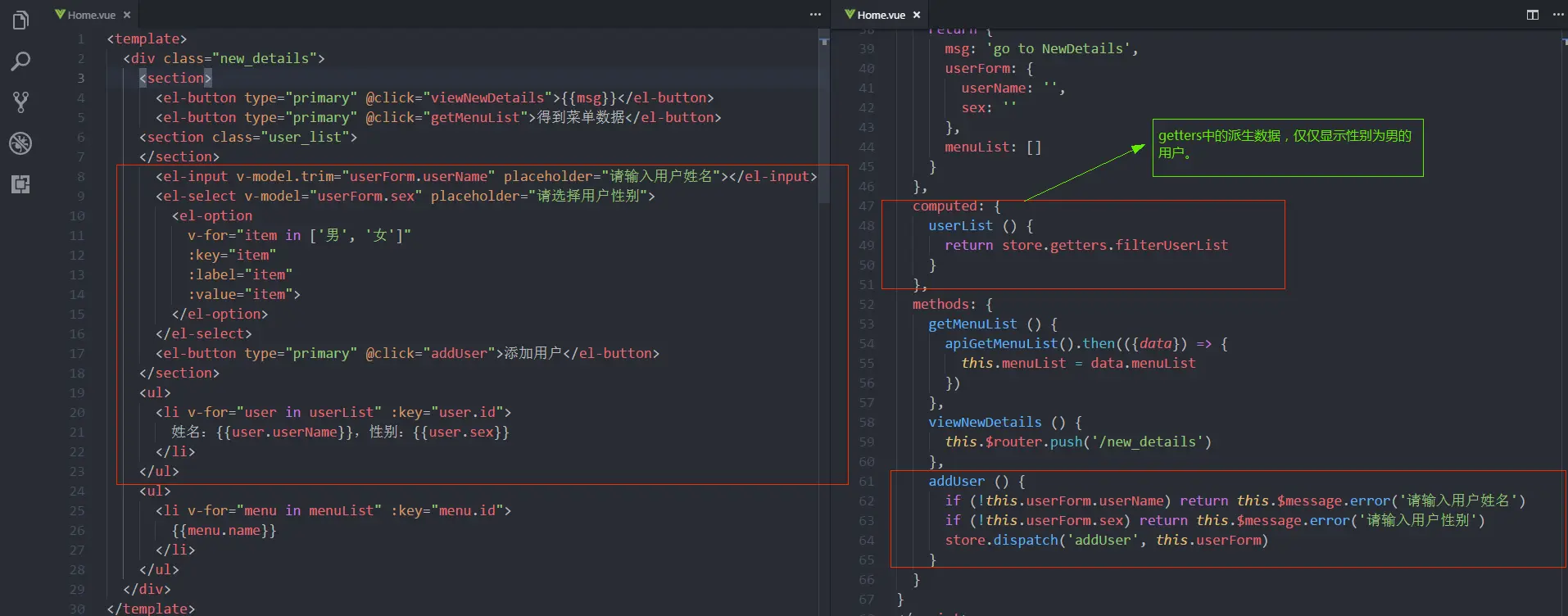Click :label="item" on line 12

click(x=240, y=274)
